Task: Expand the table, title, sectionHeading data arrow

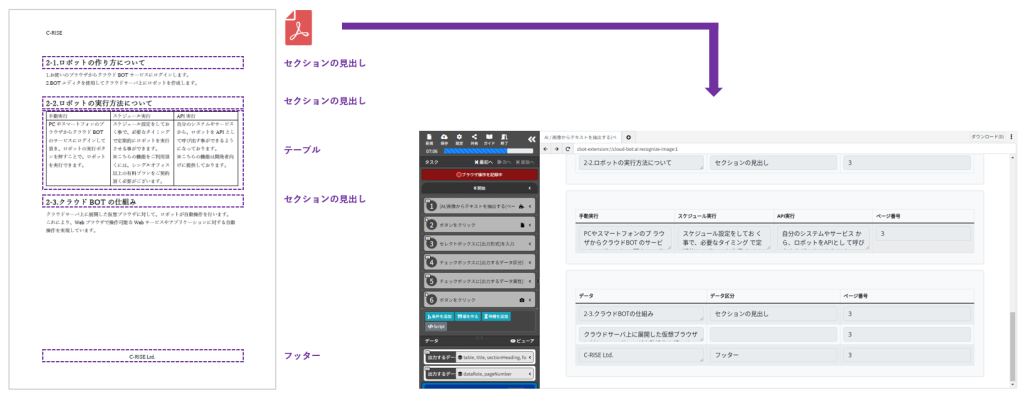Action: pyautogui.click(x=530, y=358)
